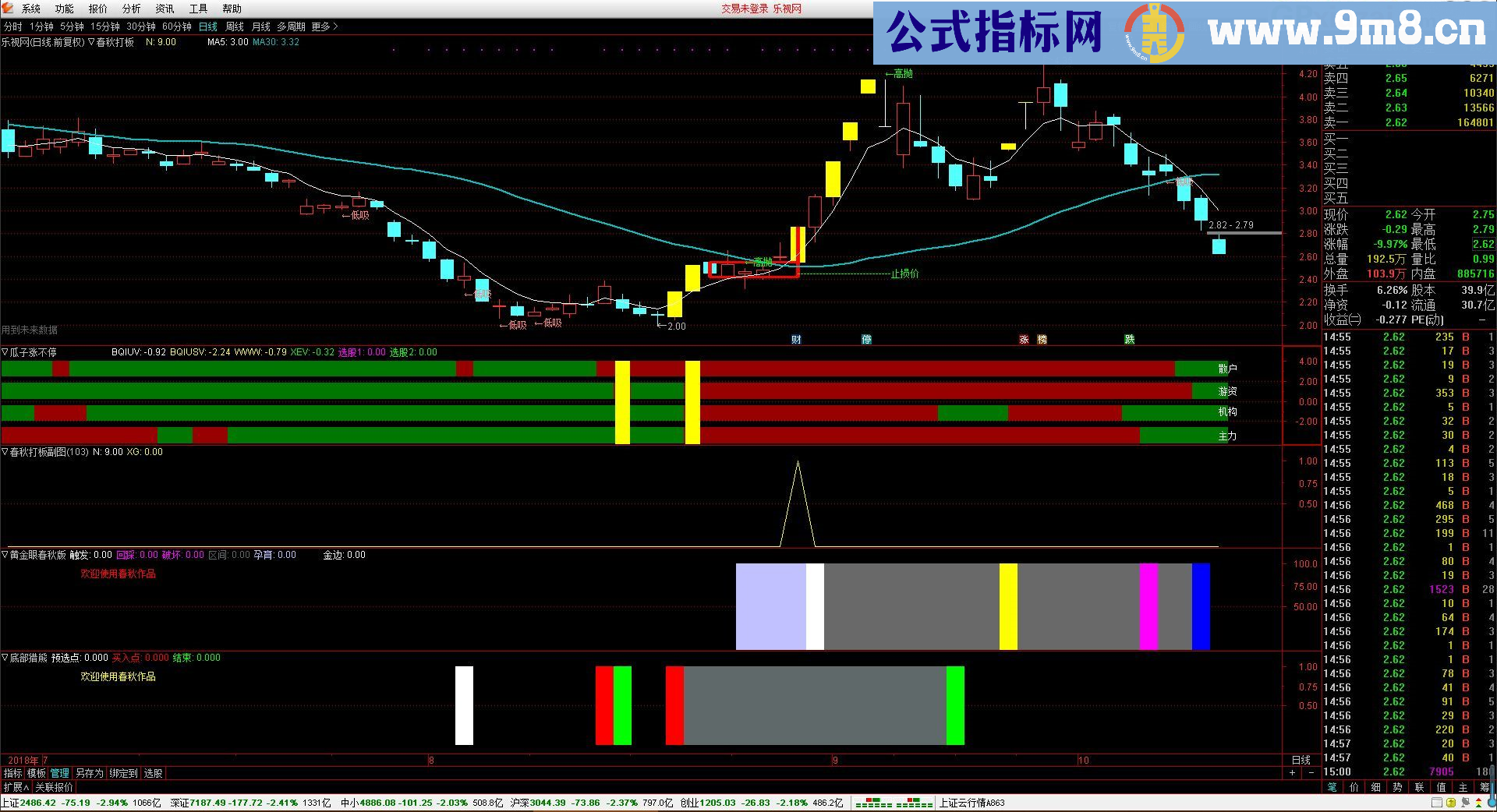
Task: Open the 值 value tab
Action: [x=1442, y=787]
